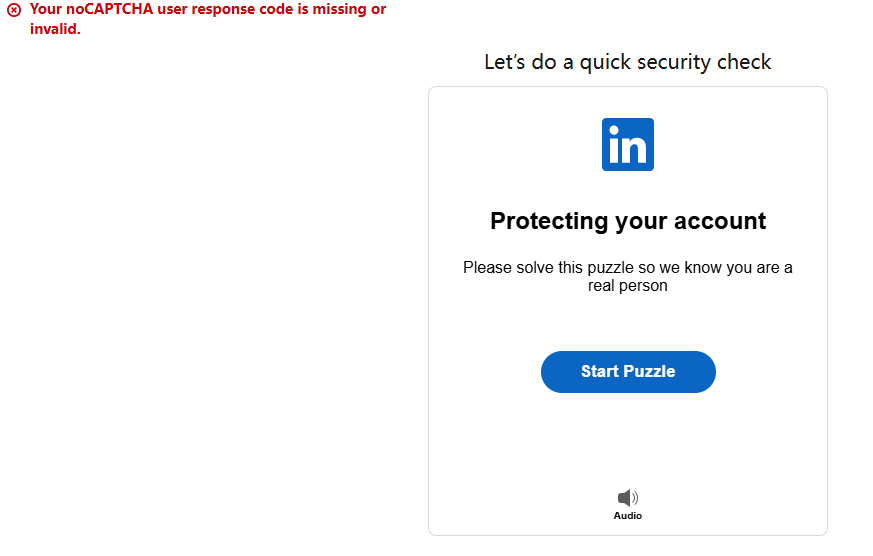The image size is (873, 556).
Task: Click the word 'invalid.' in error message
Action: click(55, 29)
